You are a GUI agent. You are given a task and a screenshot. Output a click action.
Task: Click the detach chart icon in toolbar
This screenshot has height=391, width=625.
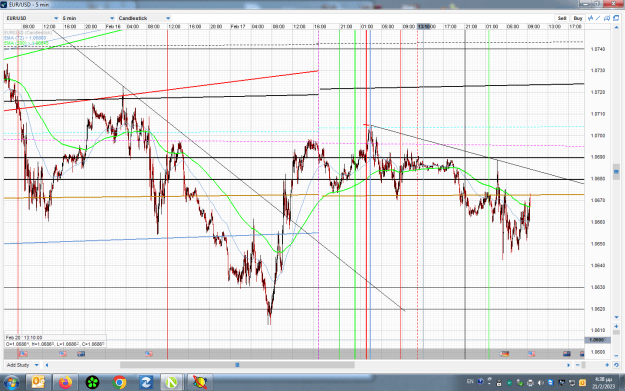point(607,18)
